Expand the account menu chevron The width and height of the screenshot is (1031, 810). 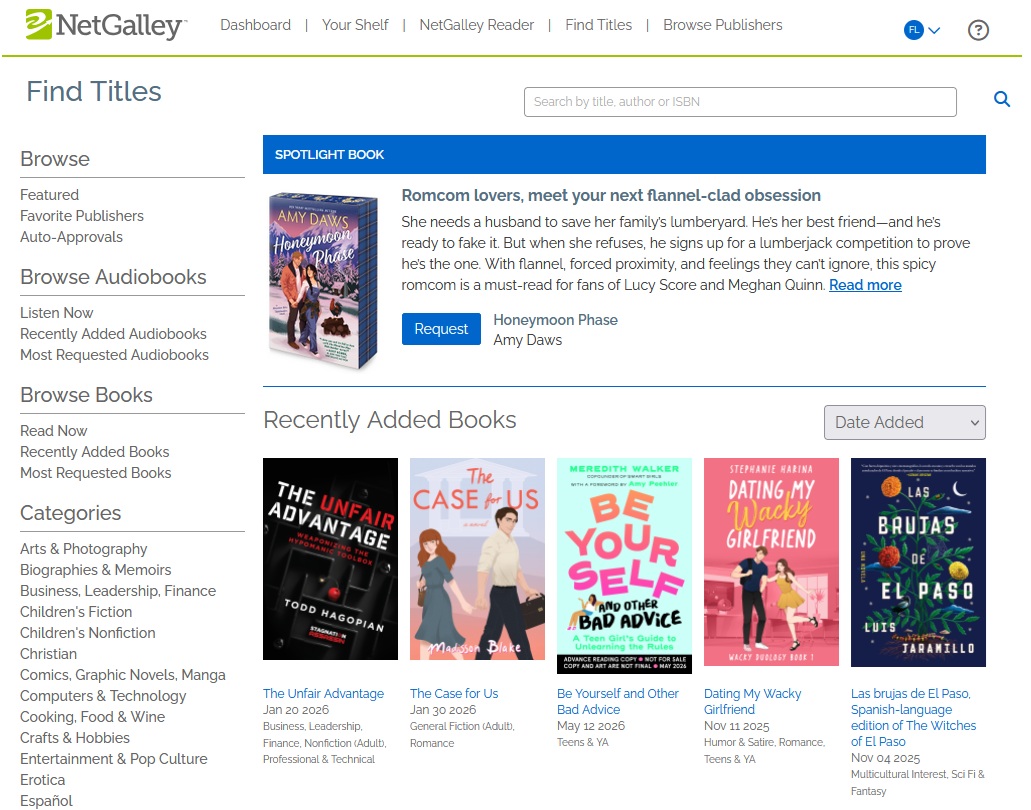pos(934,30)
